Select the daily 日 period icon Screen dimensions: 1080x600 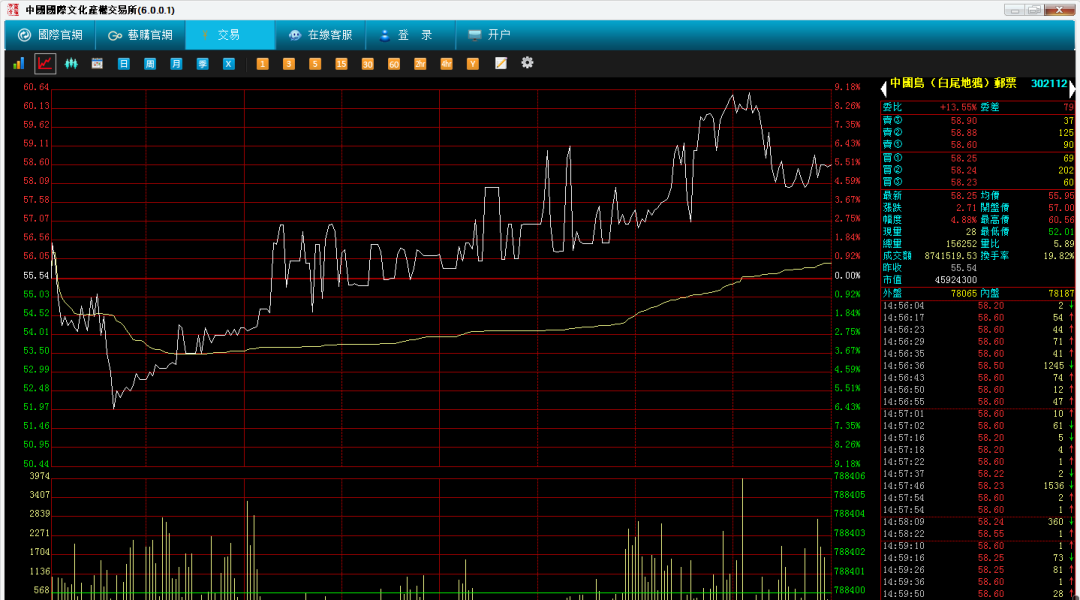point(123,63)
